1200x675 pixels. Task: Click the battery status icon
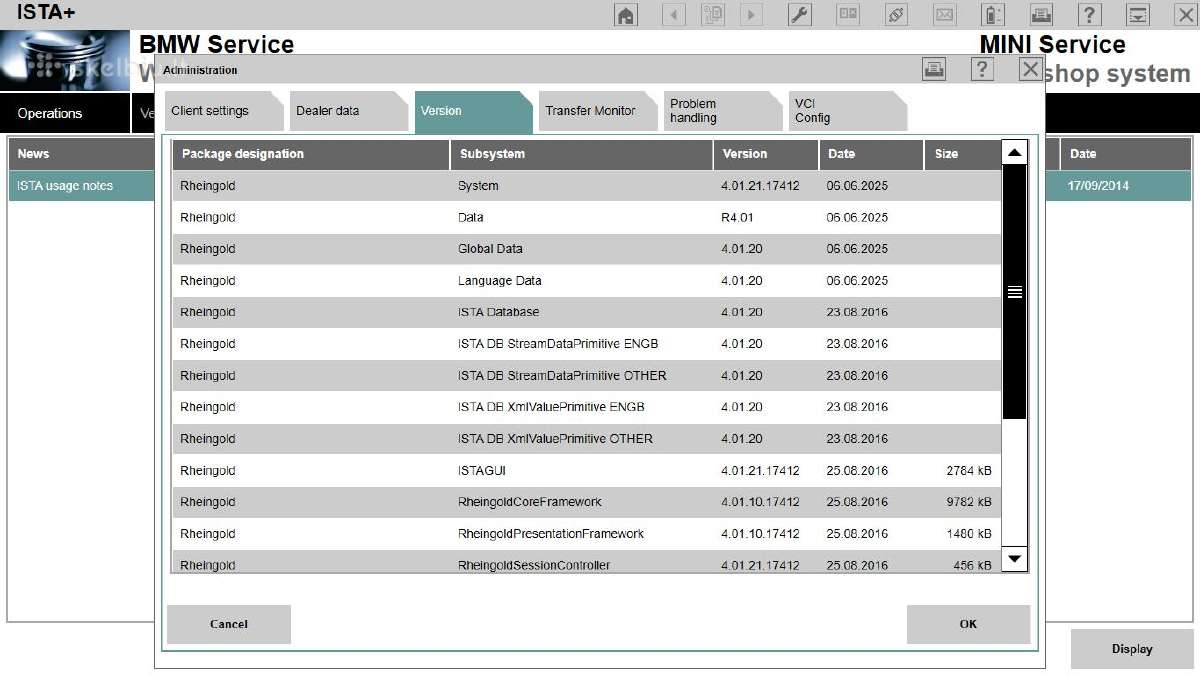992,15
